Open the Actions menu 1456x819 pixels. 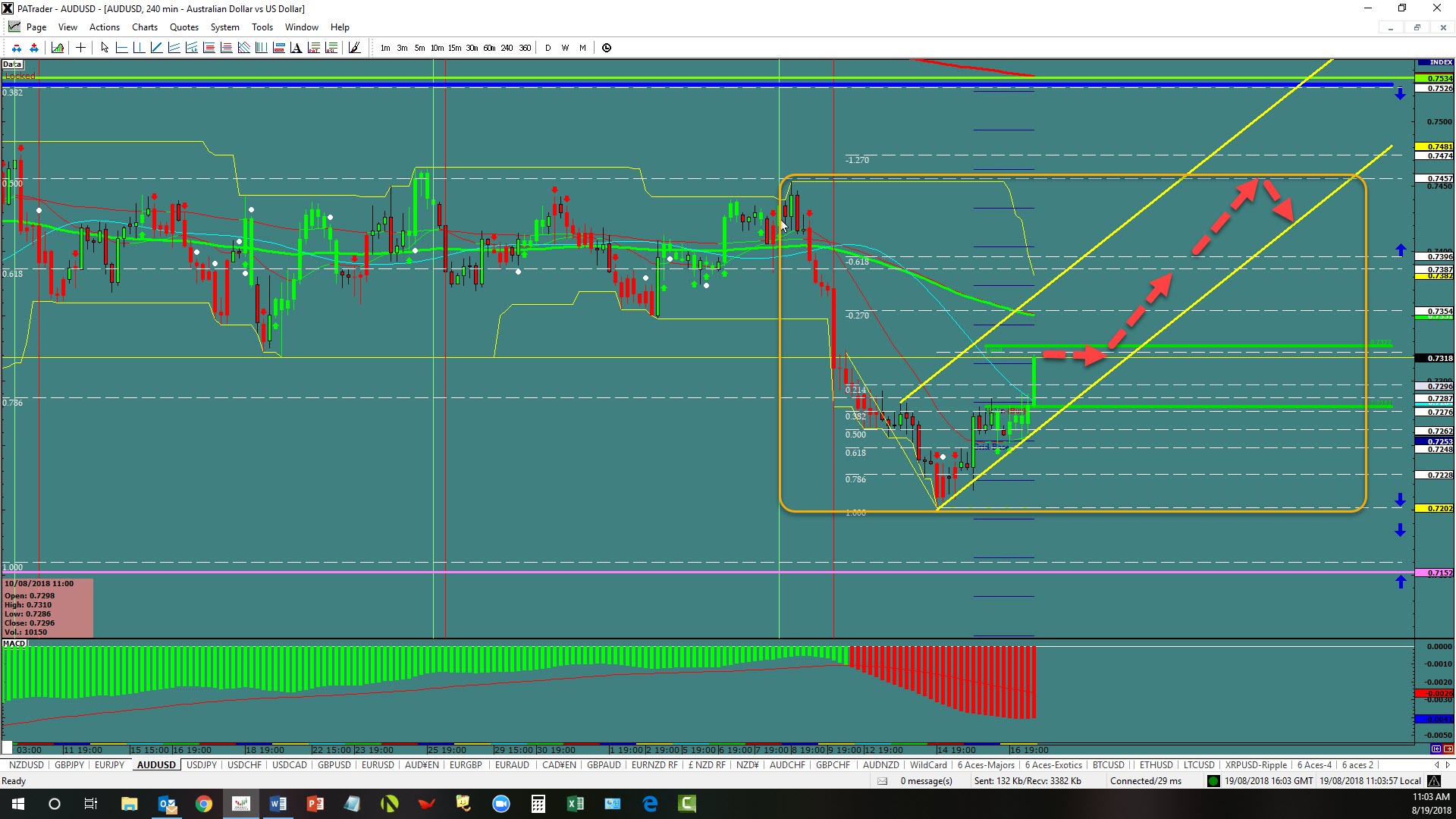[105, 27]
